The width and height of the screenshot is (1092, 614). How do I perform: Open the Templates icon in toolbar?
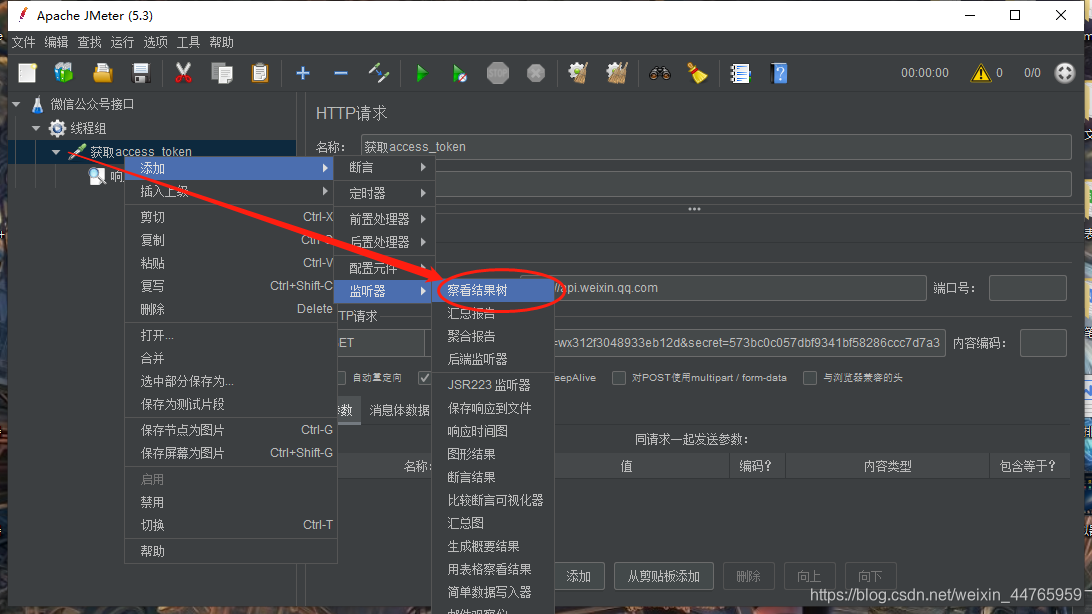[x=64, y=73]
